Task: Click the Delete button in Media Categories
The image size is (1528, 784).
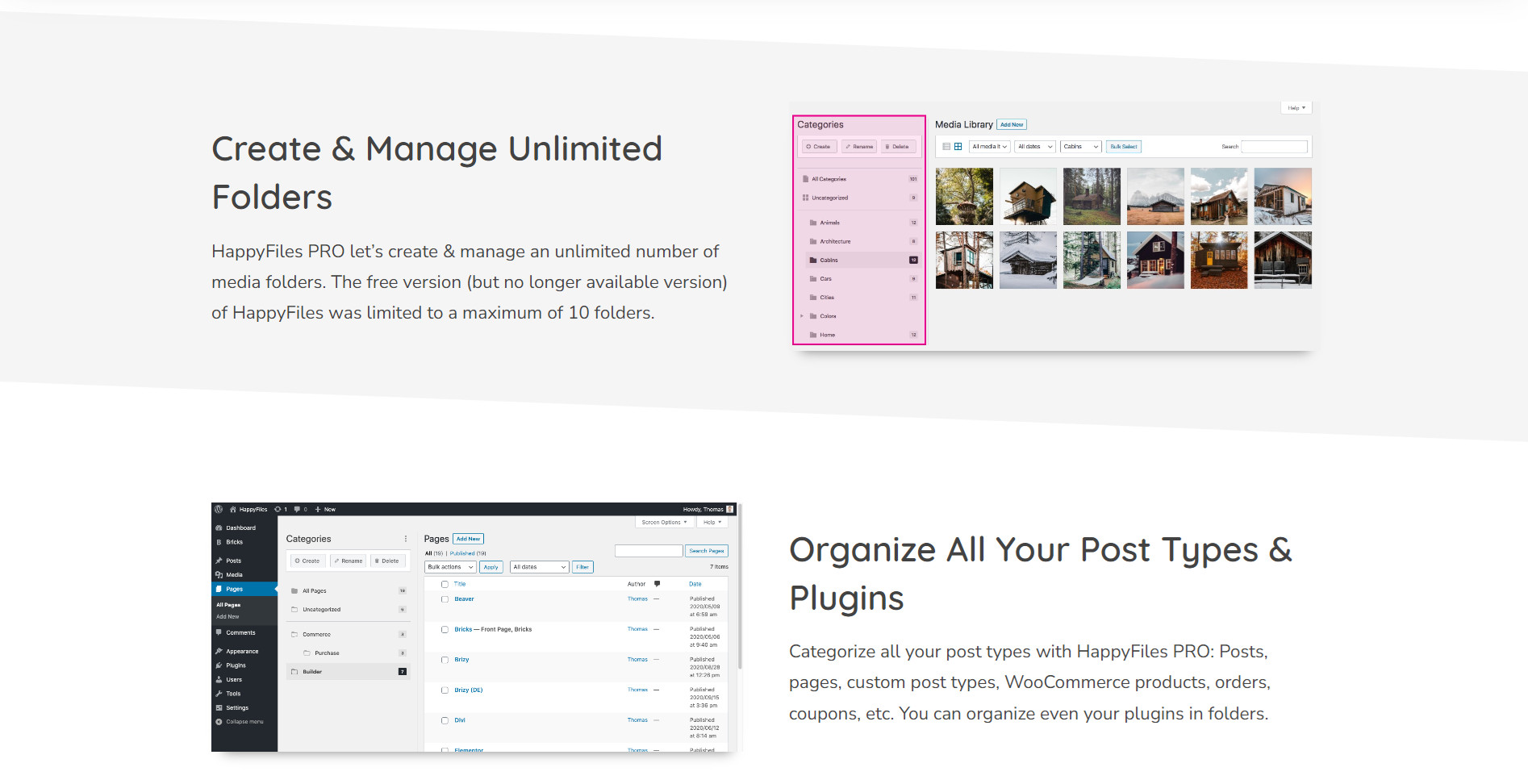Action: tap(898, 147)
